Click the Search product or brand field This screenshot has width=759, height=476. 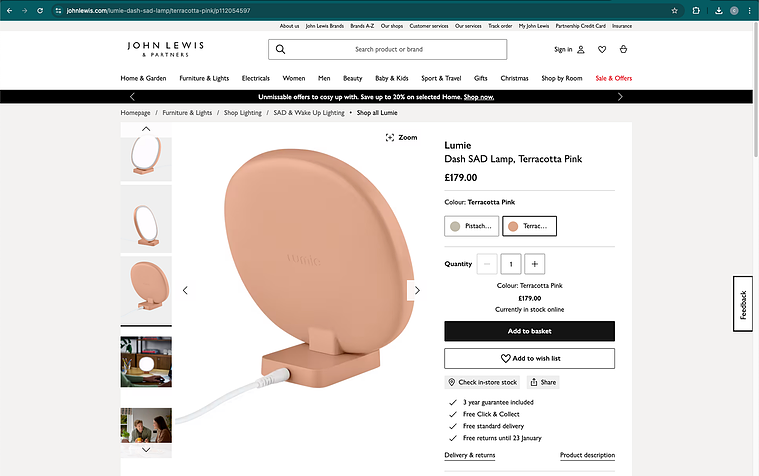coord(388,49)
